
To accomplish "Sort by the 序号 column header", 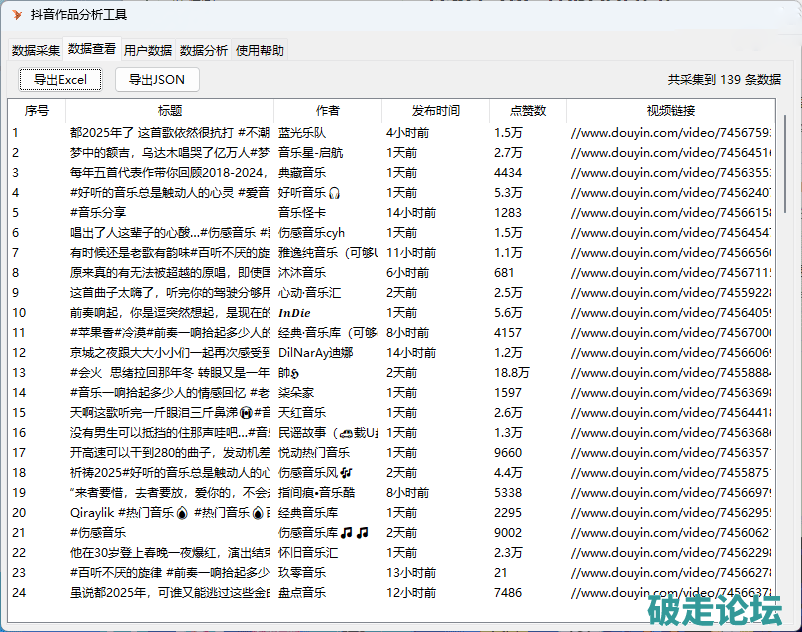I will point(37,111).
